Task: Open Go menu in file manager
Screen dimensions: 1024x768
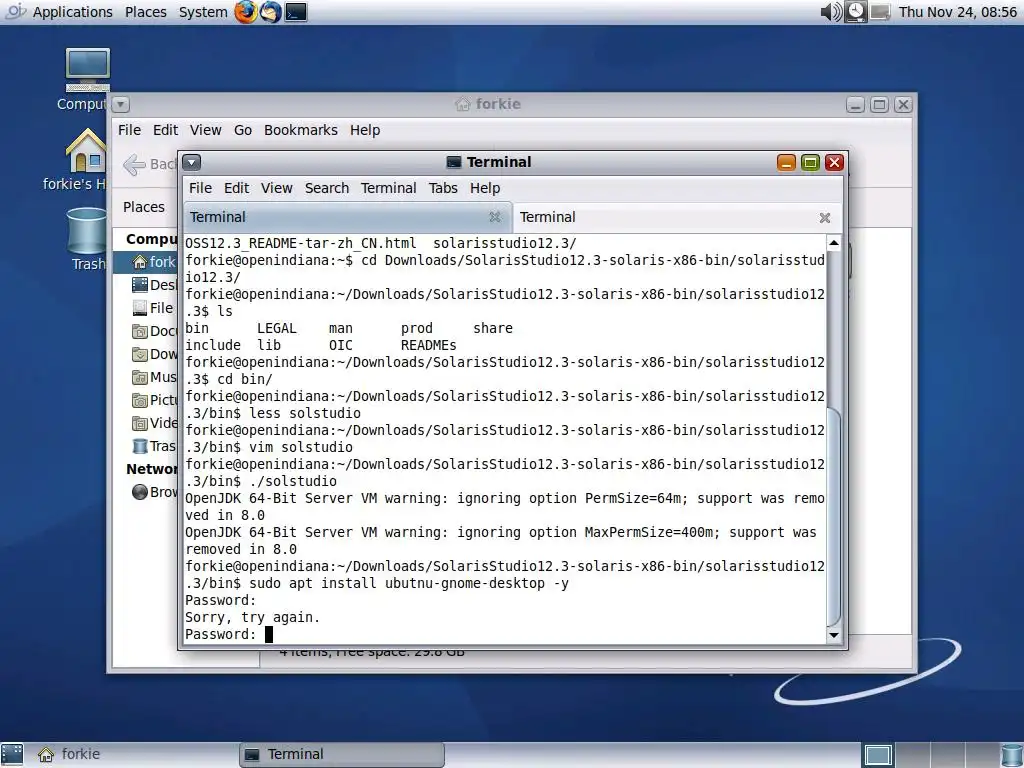Action: tap(243, 130)
